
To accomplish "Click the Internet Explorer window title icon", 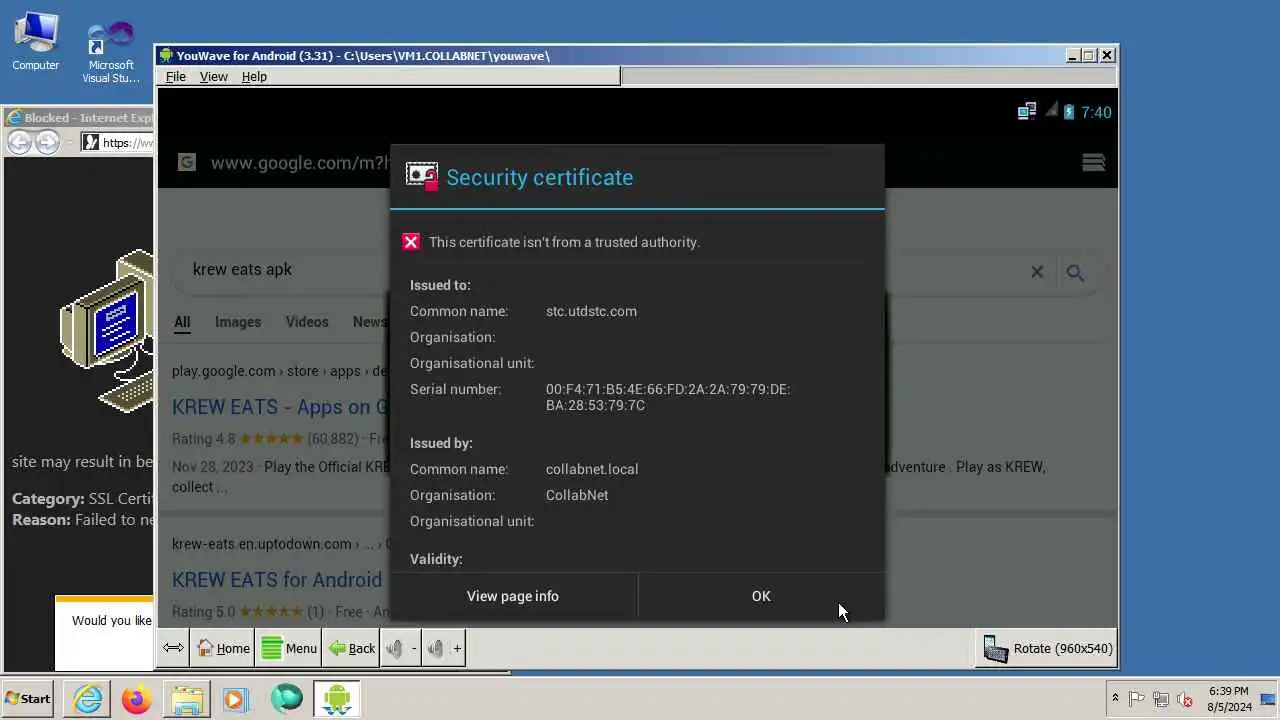I will click(14, 117).
